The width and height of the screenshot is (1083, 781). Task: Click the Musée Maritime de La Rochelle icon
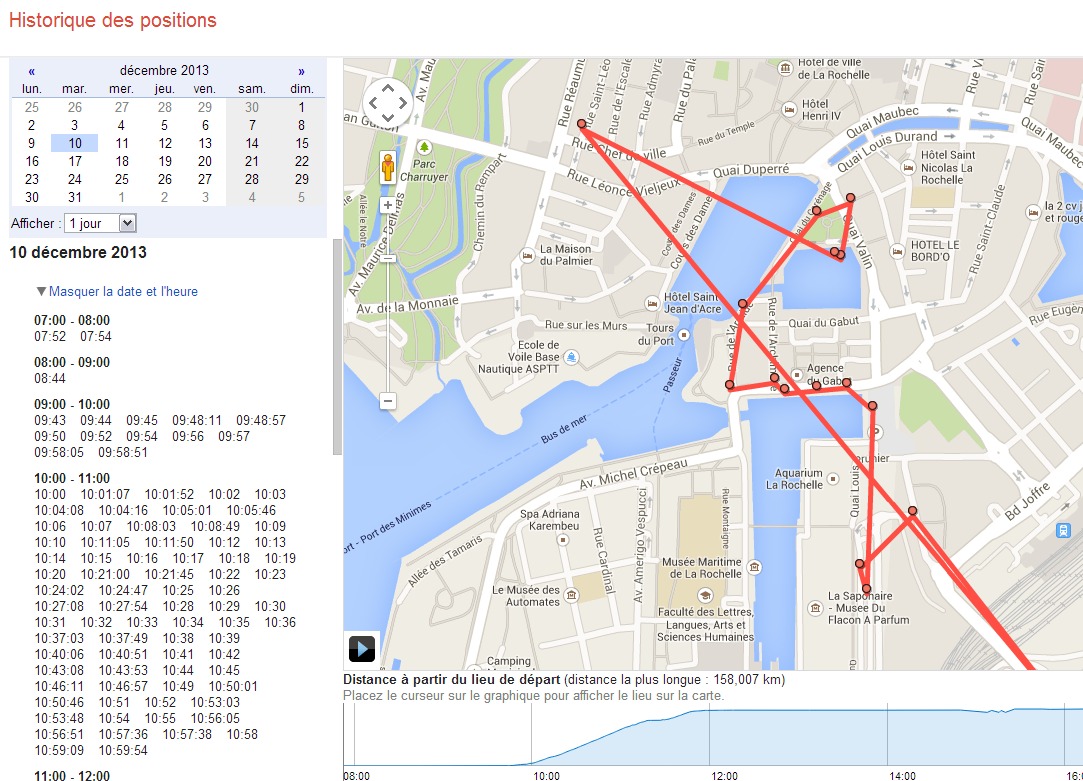tap(755, 568)
